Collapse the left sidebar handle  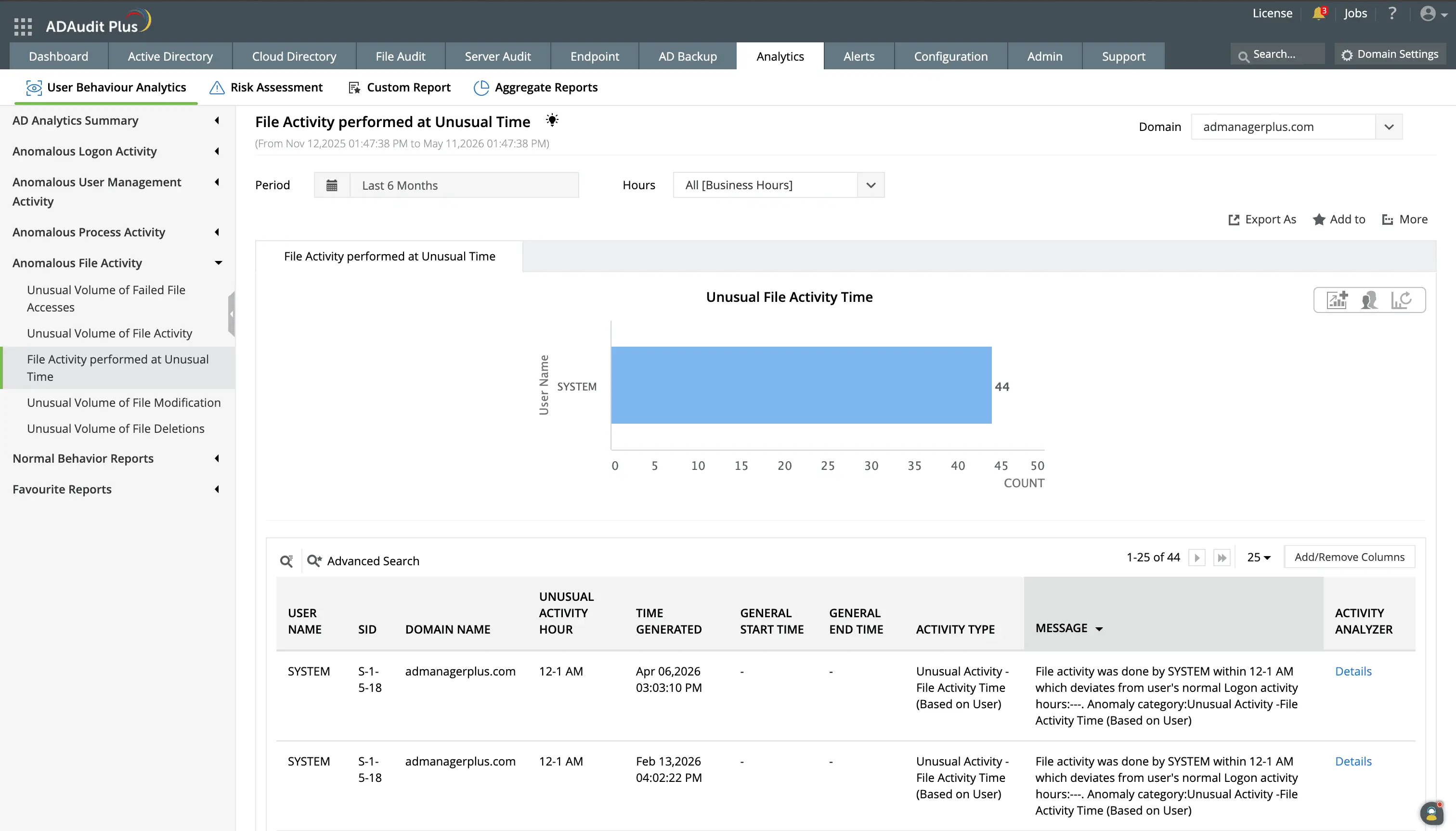click(x=231, y=313)
